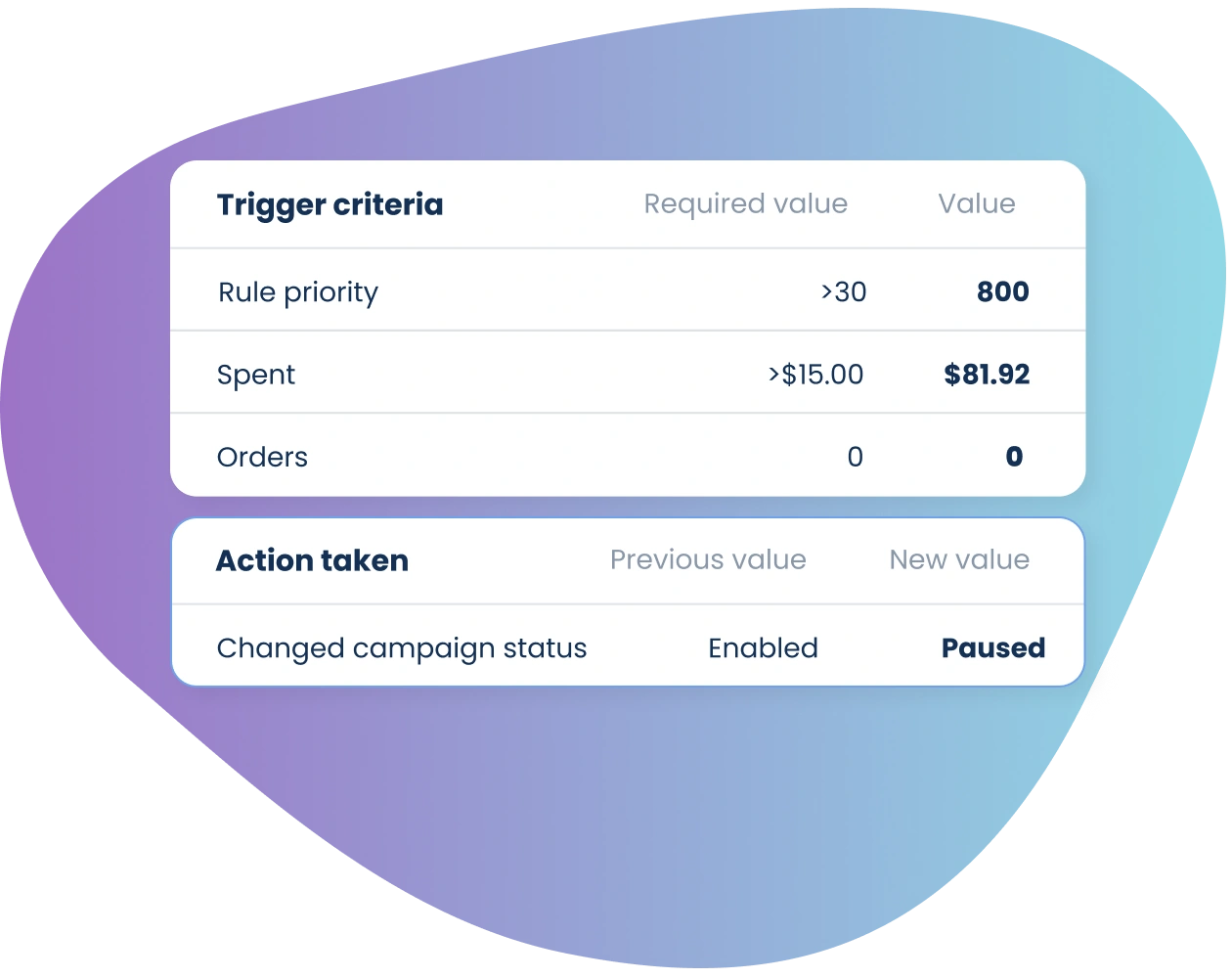
Task: Select the Paused new status value
Action: pos(993,647)
